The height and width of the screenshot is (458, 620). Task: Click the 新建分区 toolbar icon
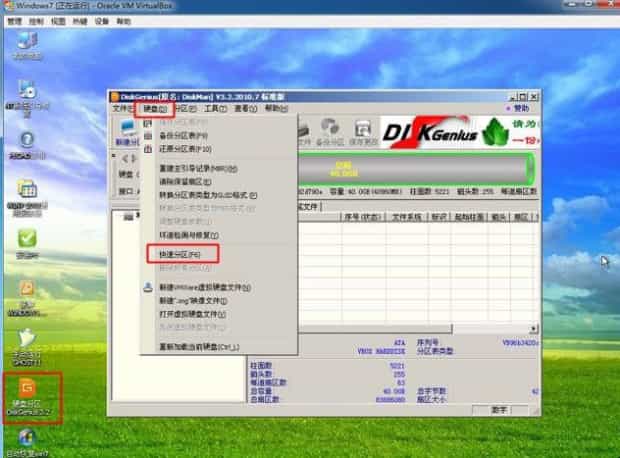click(x=127, y=132)
